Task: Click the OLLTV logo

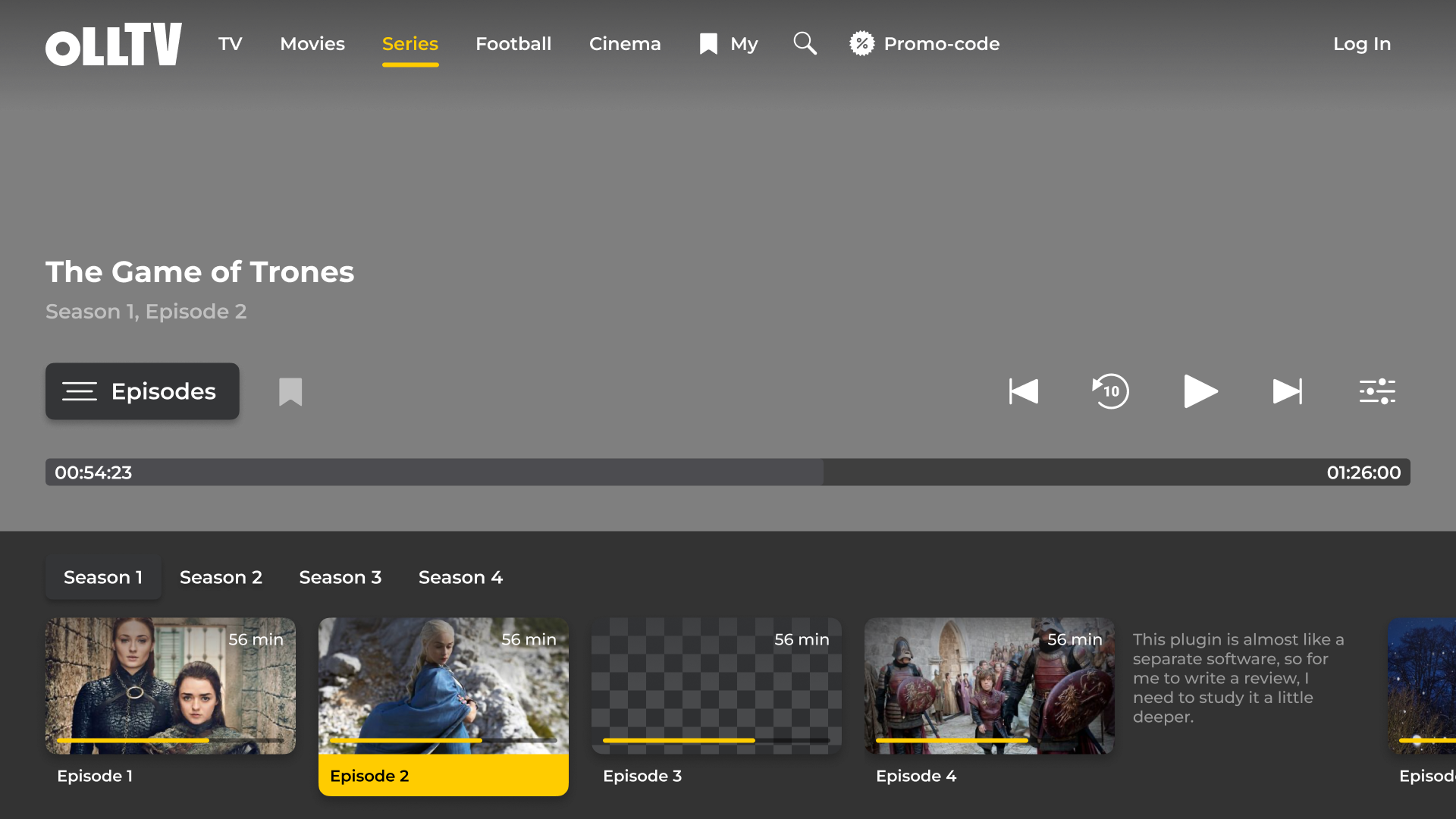Action: coord(114,44)
